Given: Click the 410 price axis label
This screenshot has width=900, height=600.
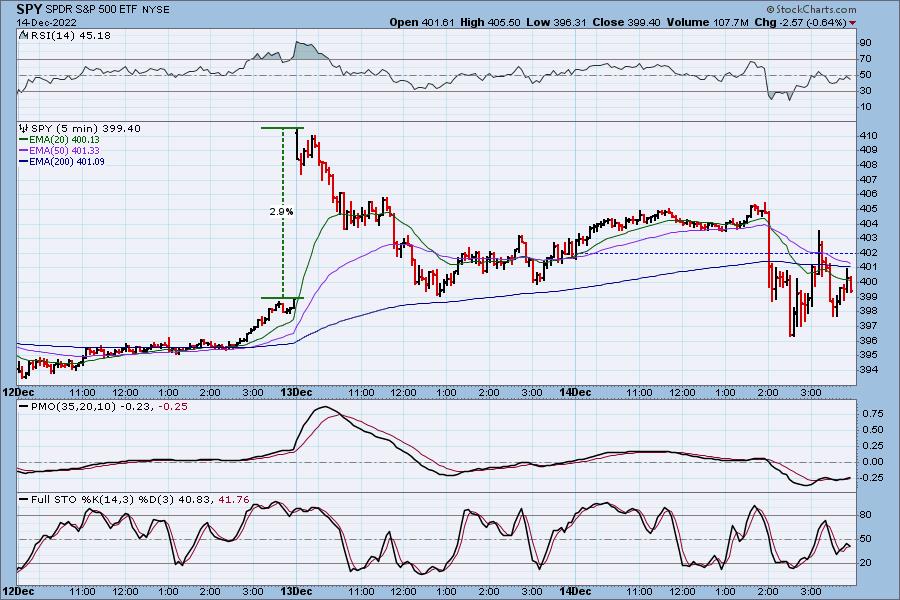Looking at the screenshot, I should click(868, 136).
